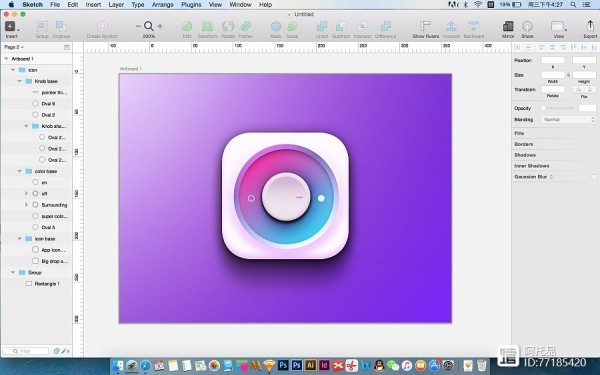Select the super color layer
Viewport: 600px width, 375px height.
[36, 216]
